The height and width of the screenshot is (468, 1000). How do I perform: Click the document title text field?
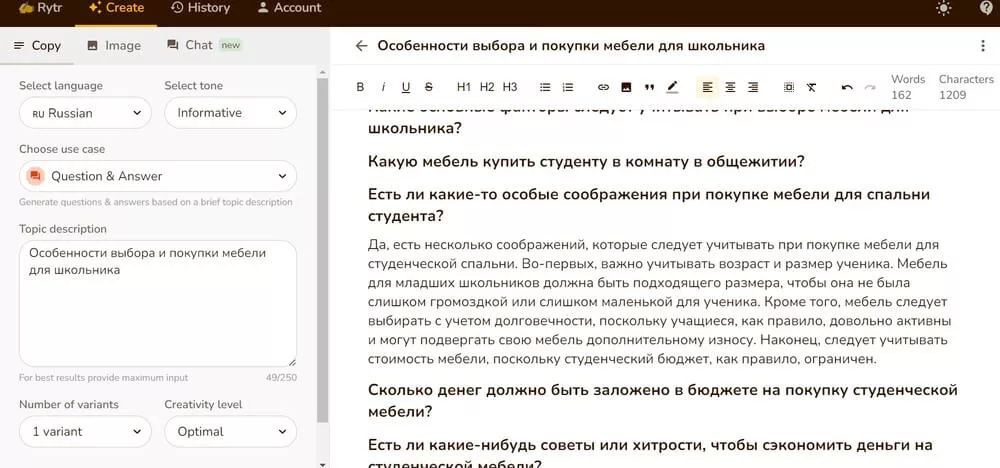point(571,46)
